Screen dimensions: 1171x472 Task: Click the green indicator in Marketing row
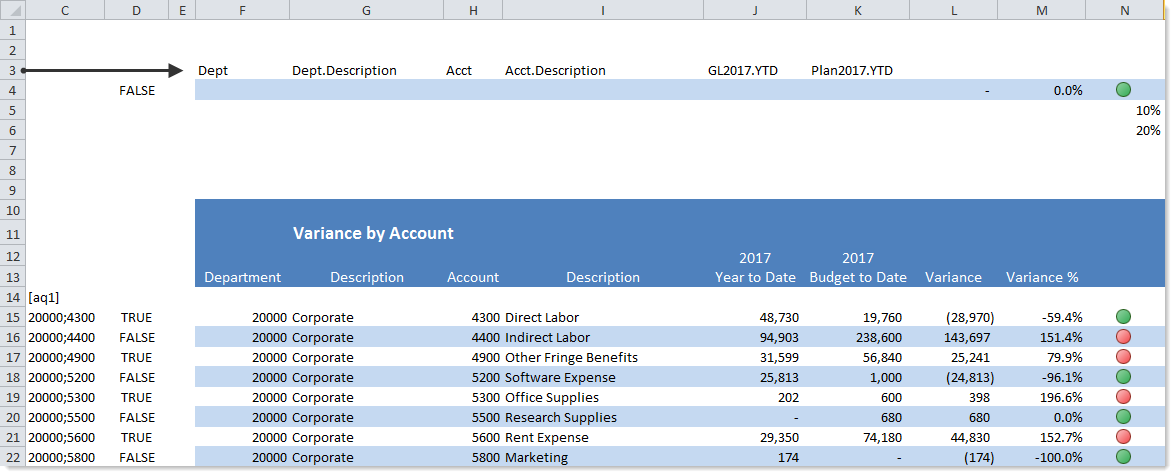[1123, 457]
